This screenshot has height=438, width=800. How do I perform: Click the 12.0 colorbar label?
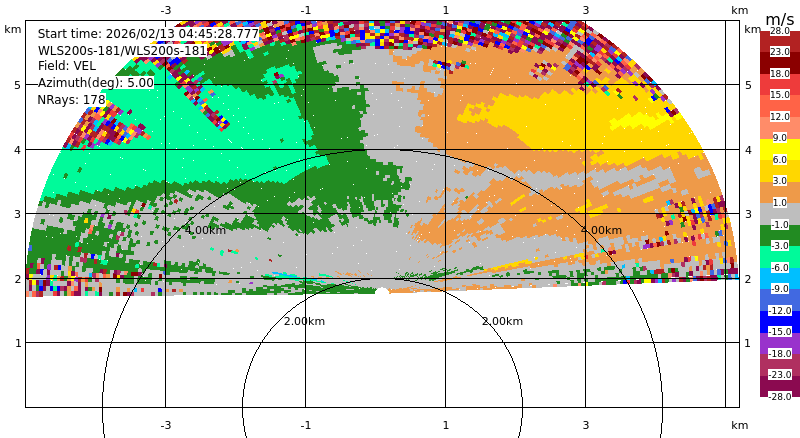point(780,116)
